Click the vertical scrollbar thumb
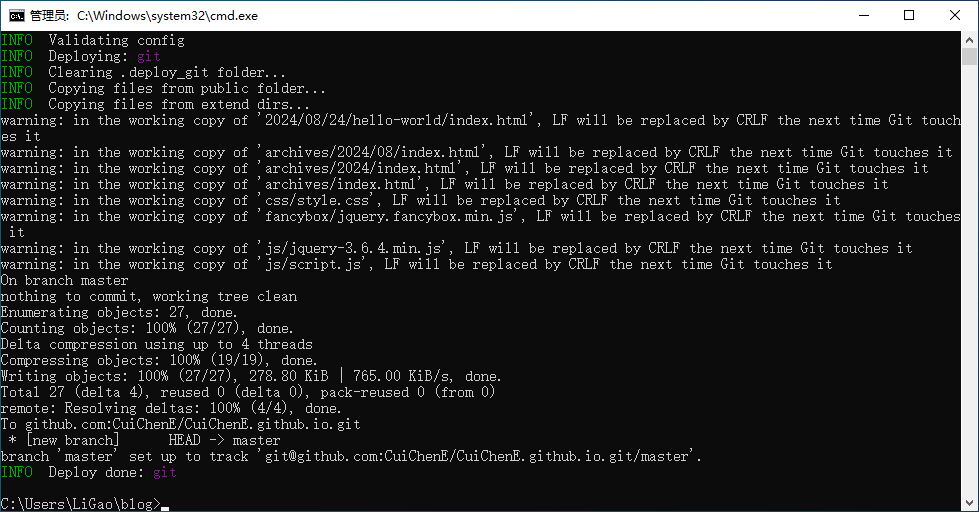Screen dimensions: 979x512 (969, 57)
